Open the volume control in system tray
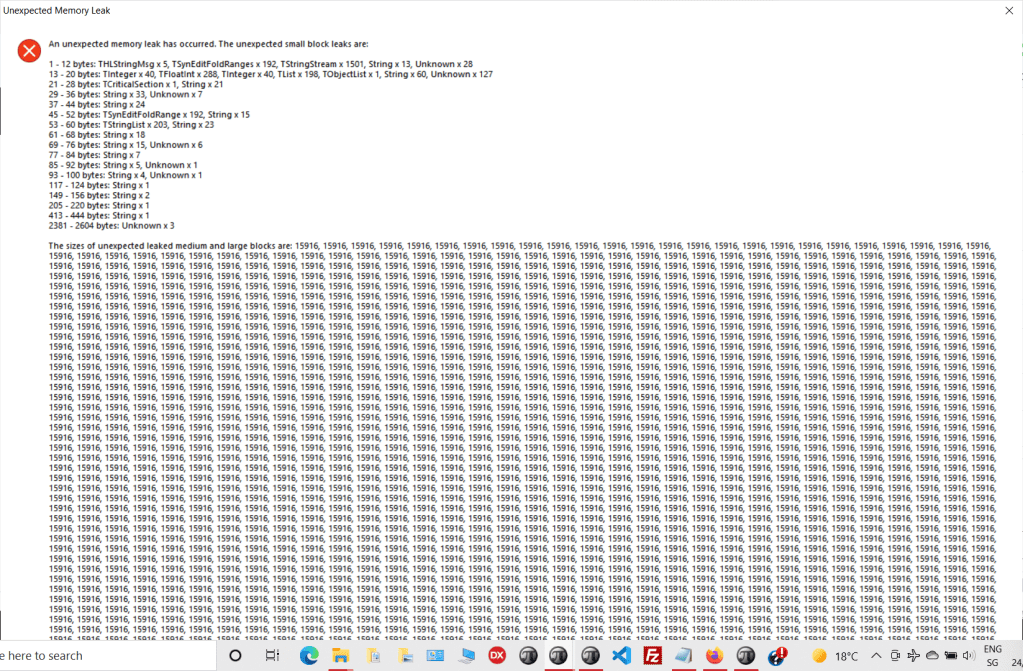 coord(968,656)
